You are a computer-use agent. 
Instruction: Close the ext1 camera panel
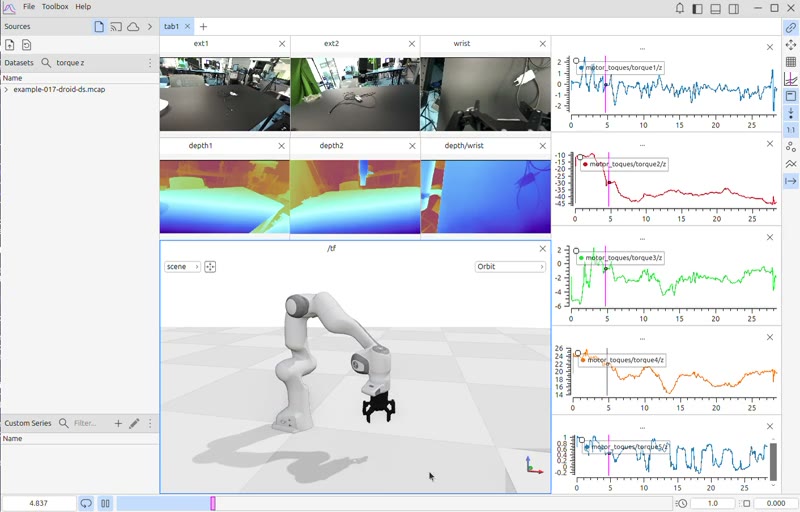282,44
